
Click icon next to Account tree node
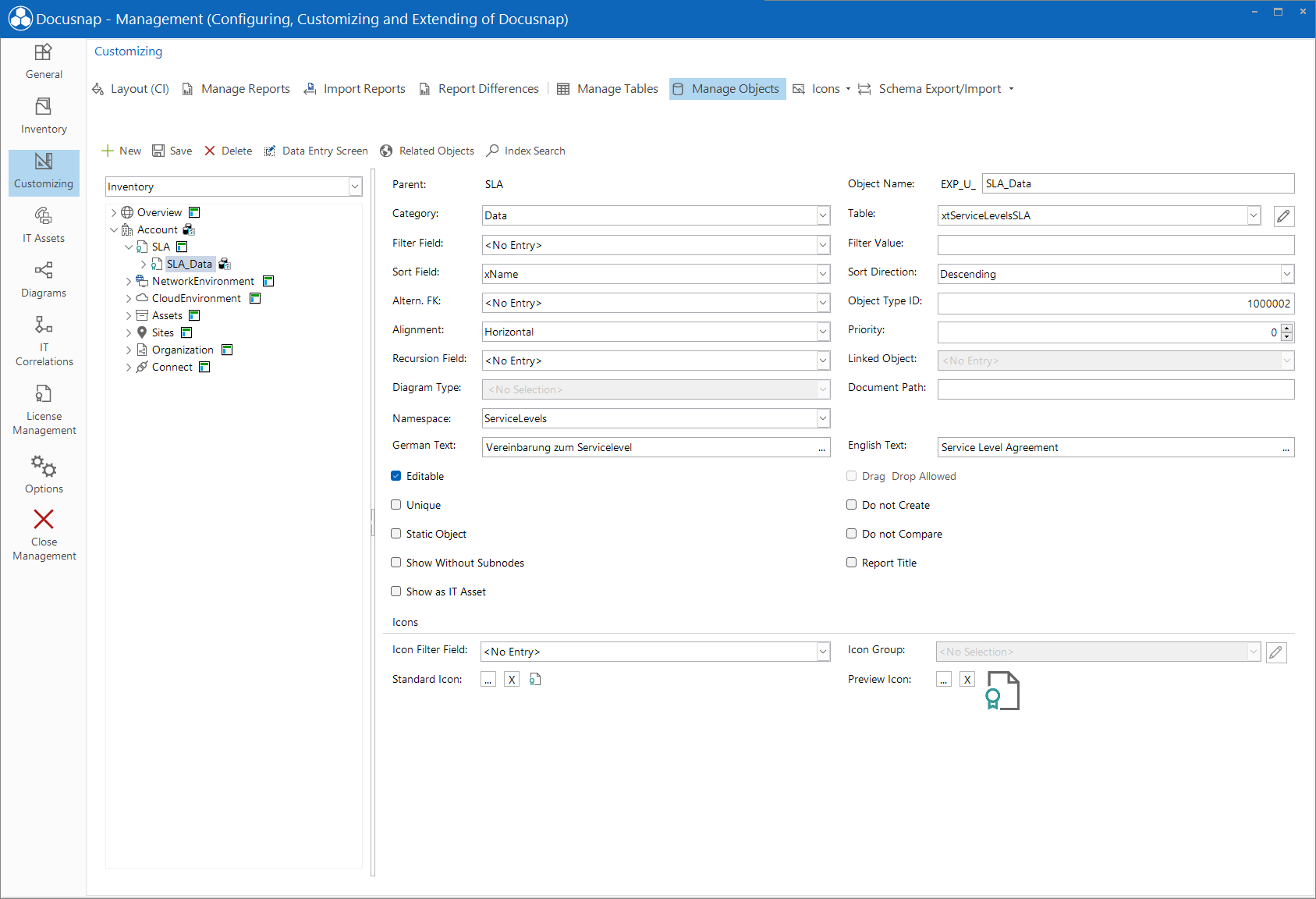(x=189, y=229)
